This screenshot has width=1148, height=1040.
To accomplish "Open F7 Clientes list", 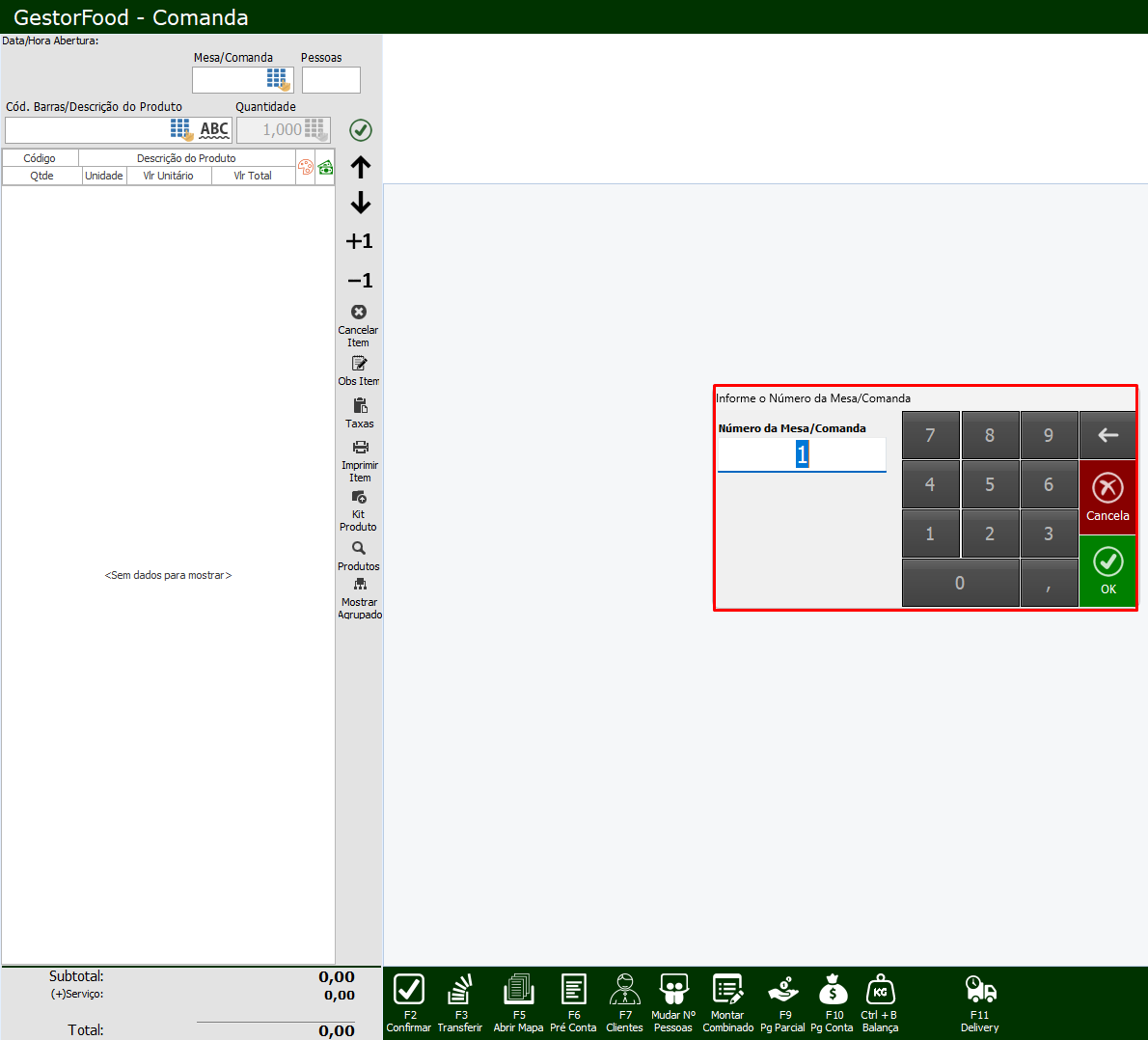I will point(624,991).
